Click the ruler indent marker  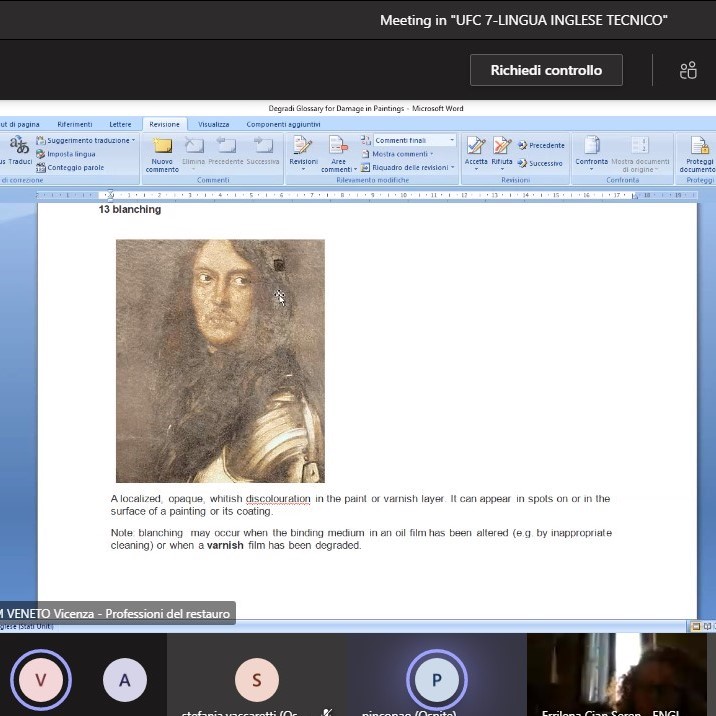110,195
